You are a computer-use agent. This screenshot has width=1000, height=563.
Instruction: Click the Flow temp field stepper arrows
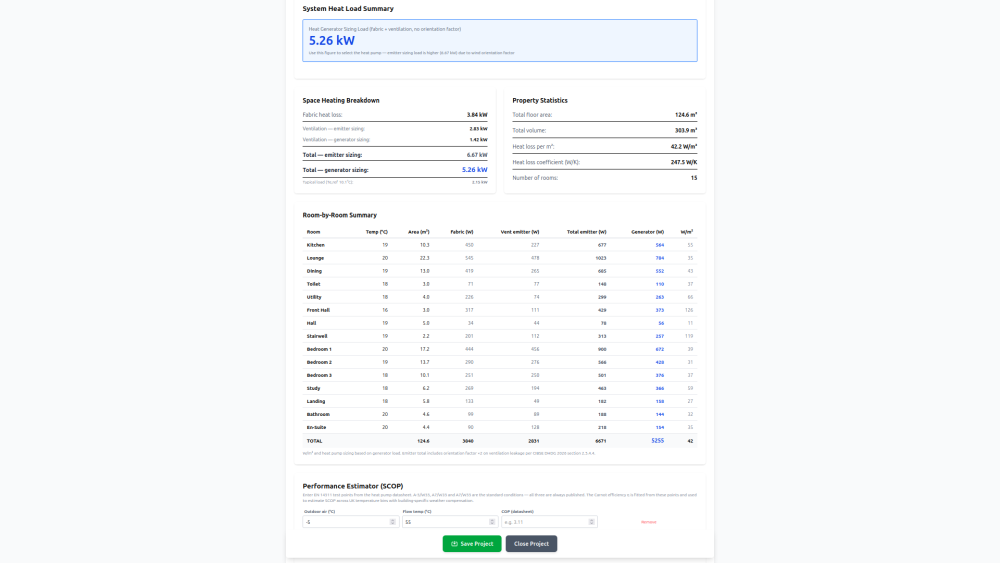click(491, 522)
